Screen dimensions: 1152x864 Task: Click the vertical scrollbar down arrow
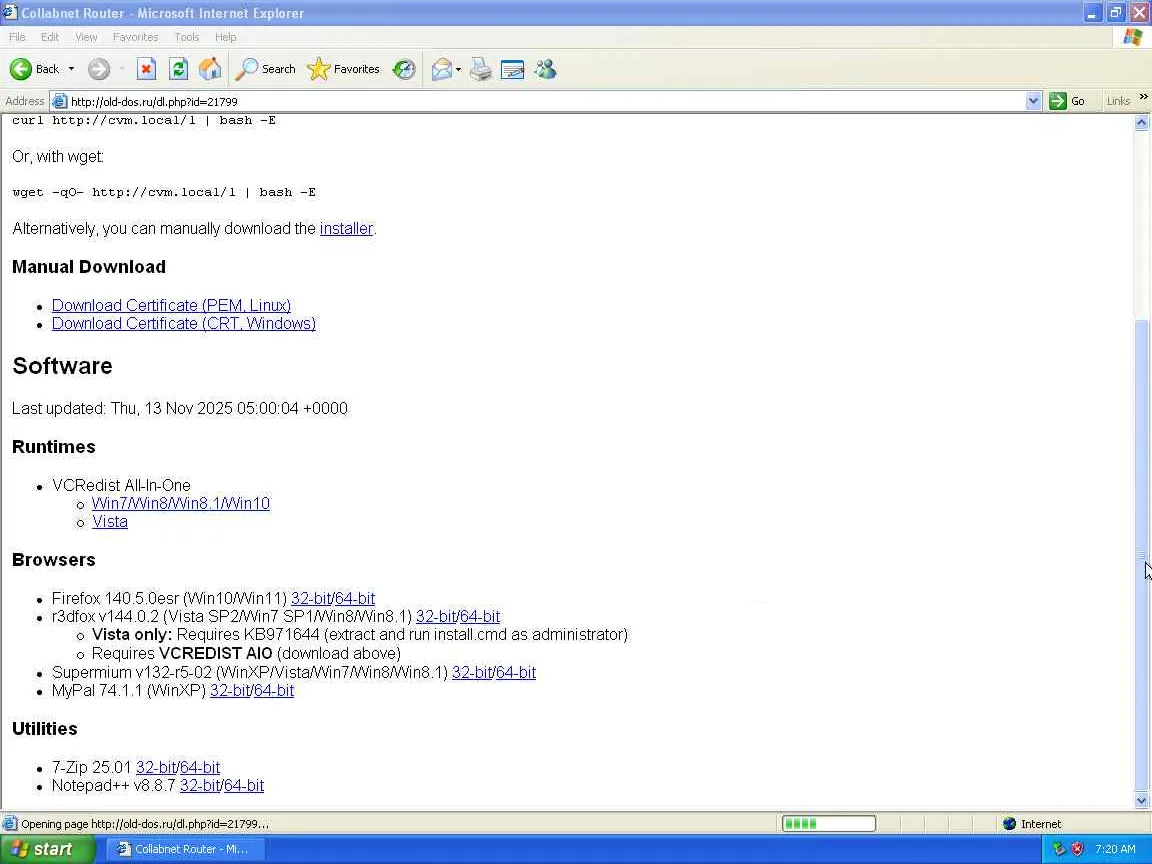[x=1141, y=801]
